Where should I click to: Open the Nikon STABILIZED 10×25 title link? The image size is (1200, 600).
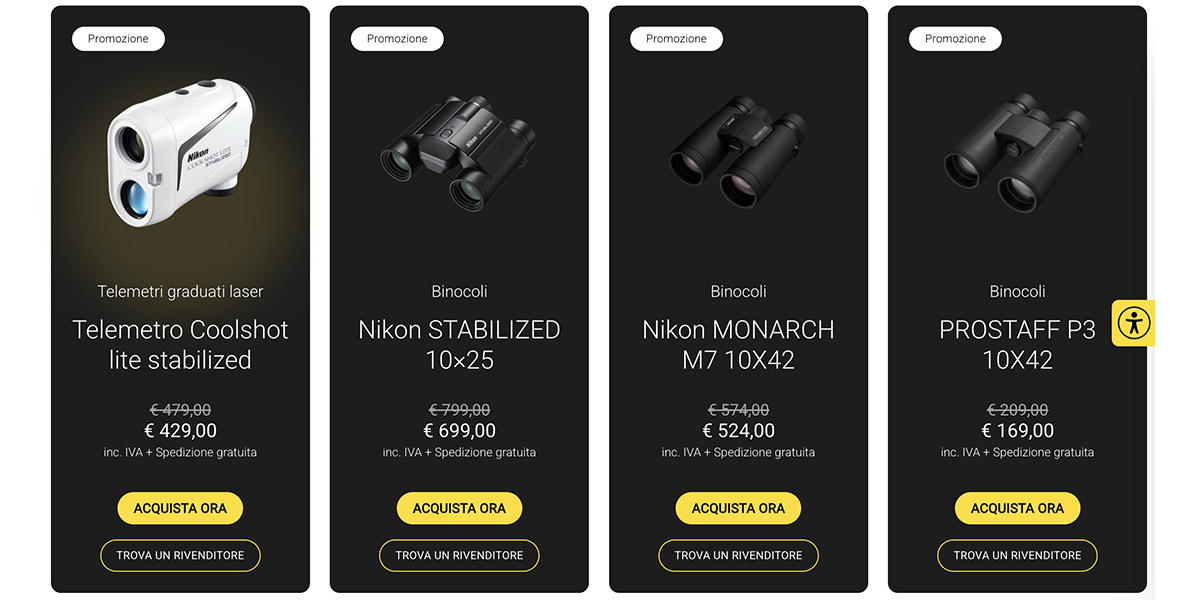459,345
